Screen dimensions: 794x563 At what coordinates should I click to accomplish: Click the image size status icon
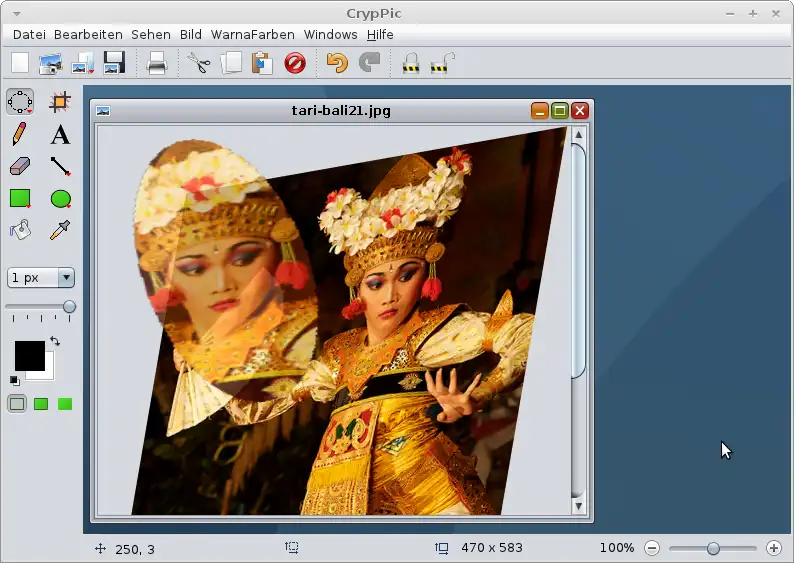click(x=442, y=548)
